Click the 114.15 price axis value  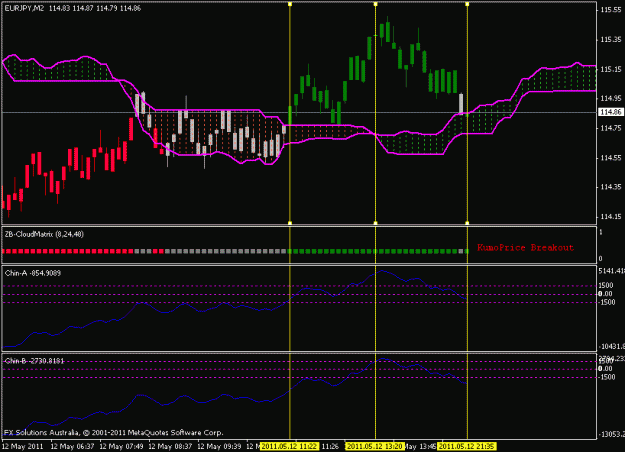(610, 217)
